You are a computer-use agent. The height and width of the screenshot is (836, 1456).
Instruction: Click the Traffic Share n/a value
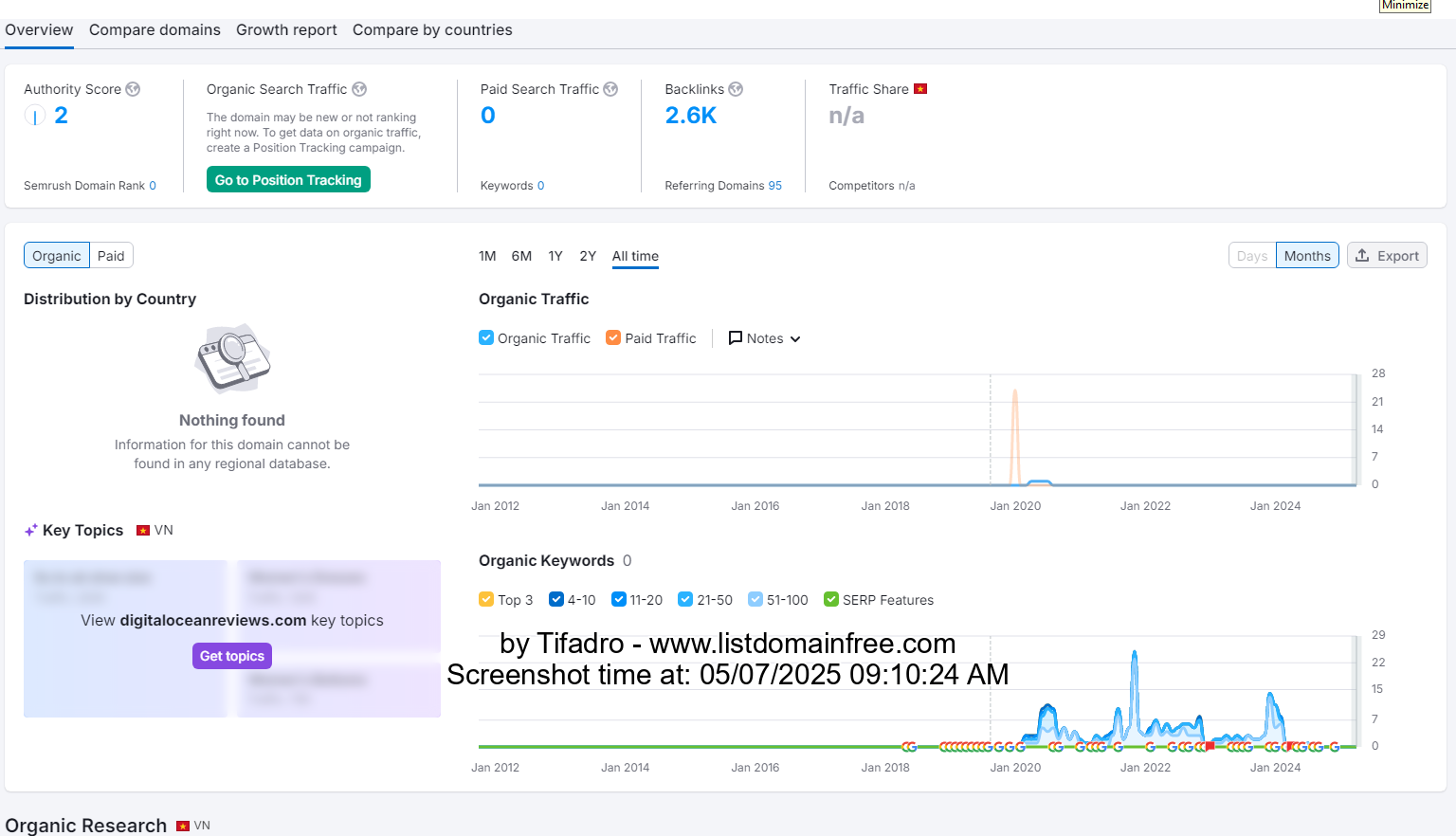846,116
